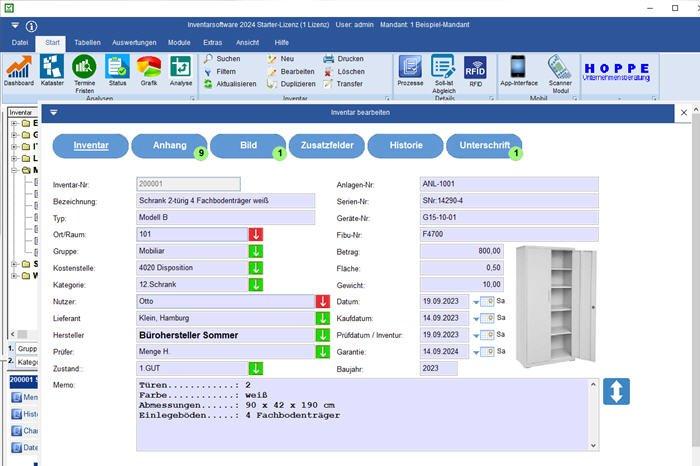Open the Ort/Raum selection with red arrow
The width and height of the screenshot is (700, 466).
257,234
